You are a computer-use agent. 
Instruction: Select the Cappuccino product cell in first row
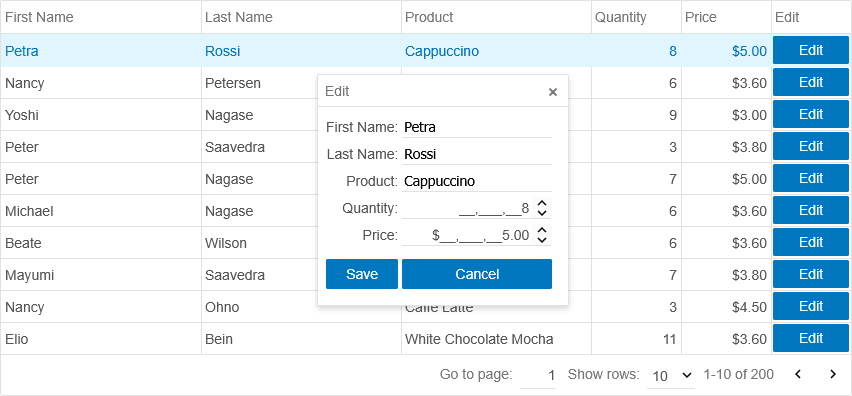pyautogui.click(x=497, y=51)
